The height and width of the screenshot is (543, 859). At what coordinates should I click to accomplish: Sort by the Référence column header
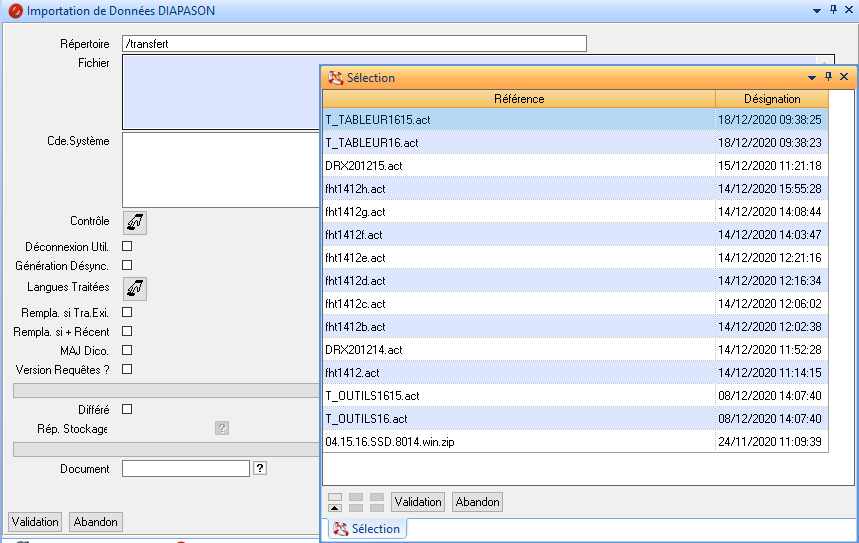point(519,99)
